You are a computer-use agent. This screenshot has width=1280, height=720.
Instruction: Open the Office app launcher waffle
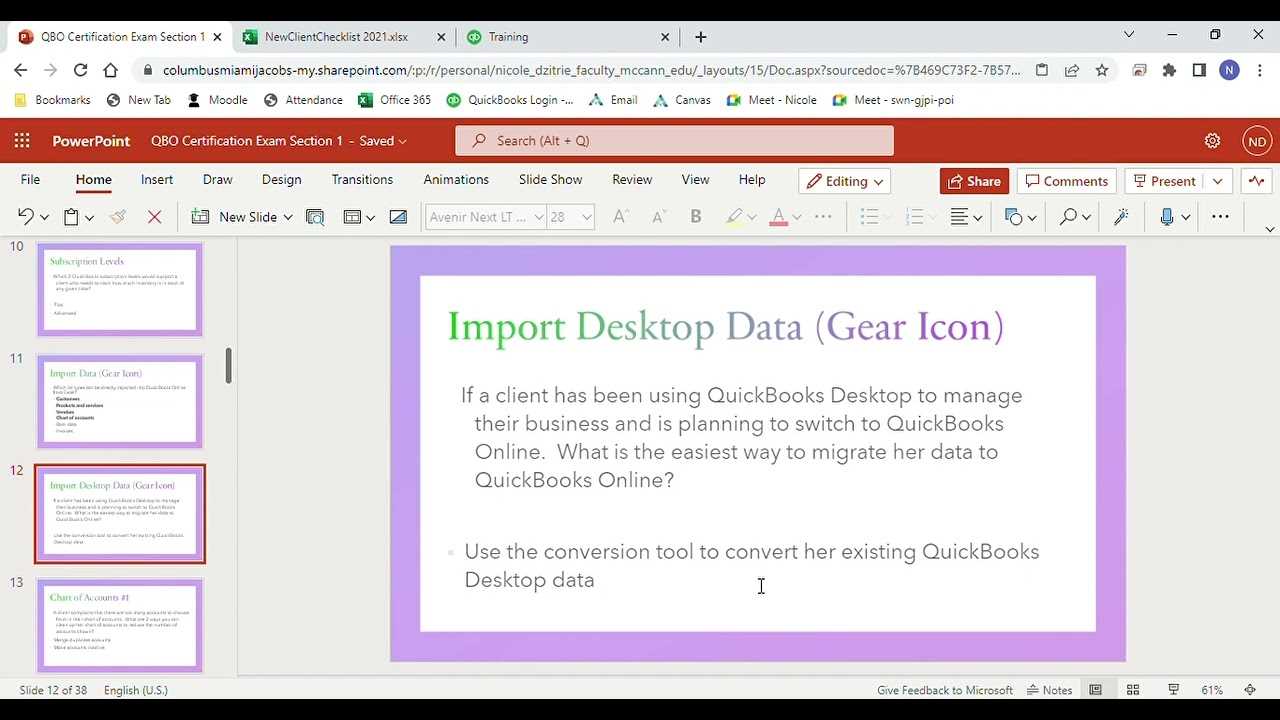pos(22,141)
